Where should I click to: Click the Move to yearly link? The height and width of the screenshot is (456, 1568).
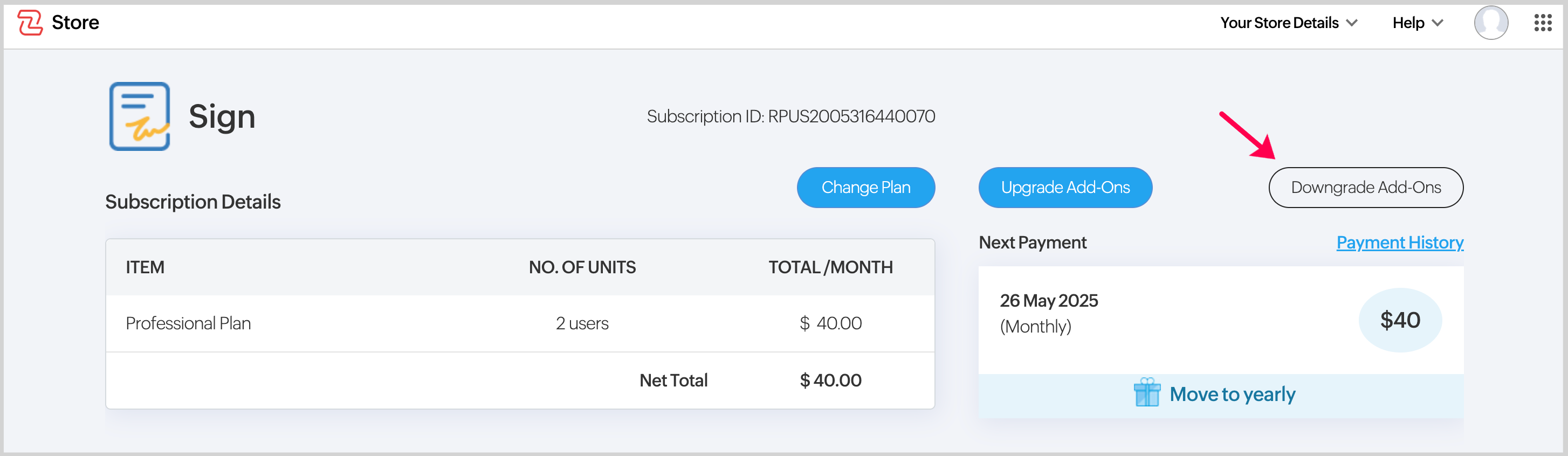(1232, 395)
